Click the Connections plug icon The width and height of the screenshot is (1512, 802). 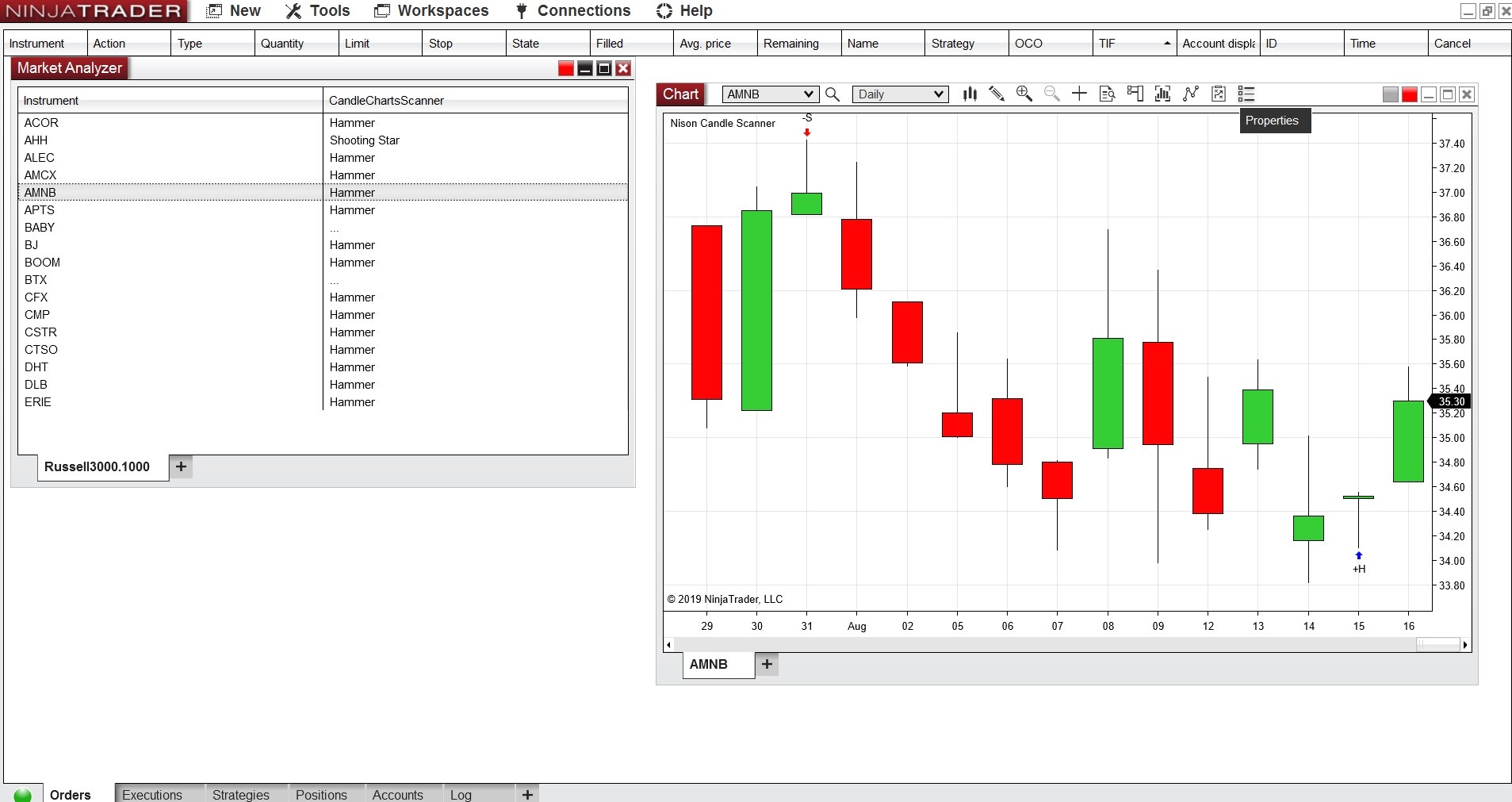point(522,11)
